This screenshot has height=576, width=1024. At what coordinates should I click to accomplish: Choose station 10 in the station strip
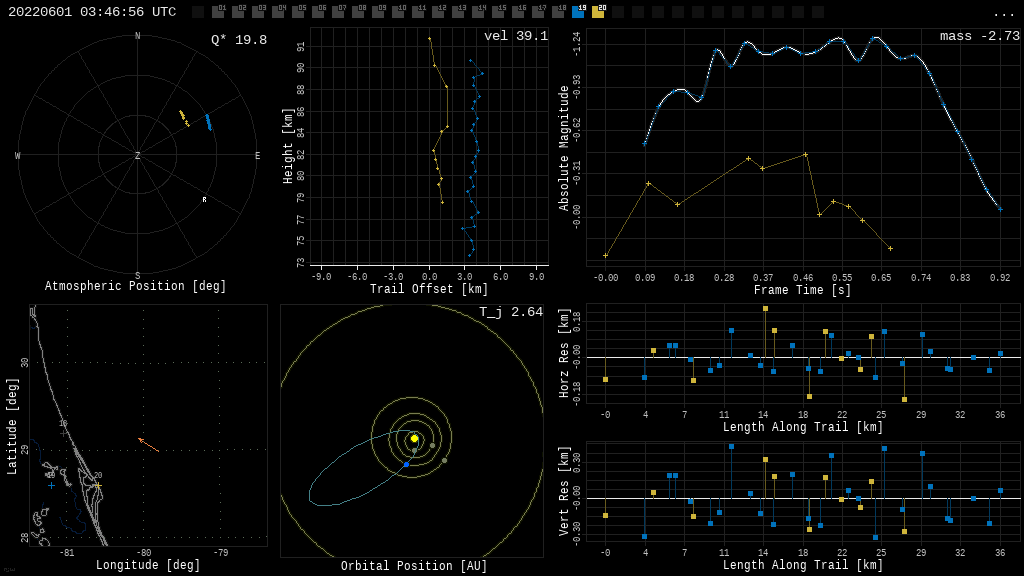398,12
